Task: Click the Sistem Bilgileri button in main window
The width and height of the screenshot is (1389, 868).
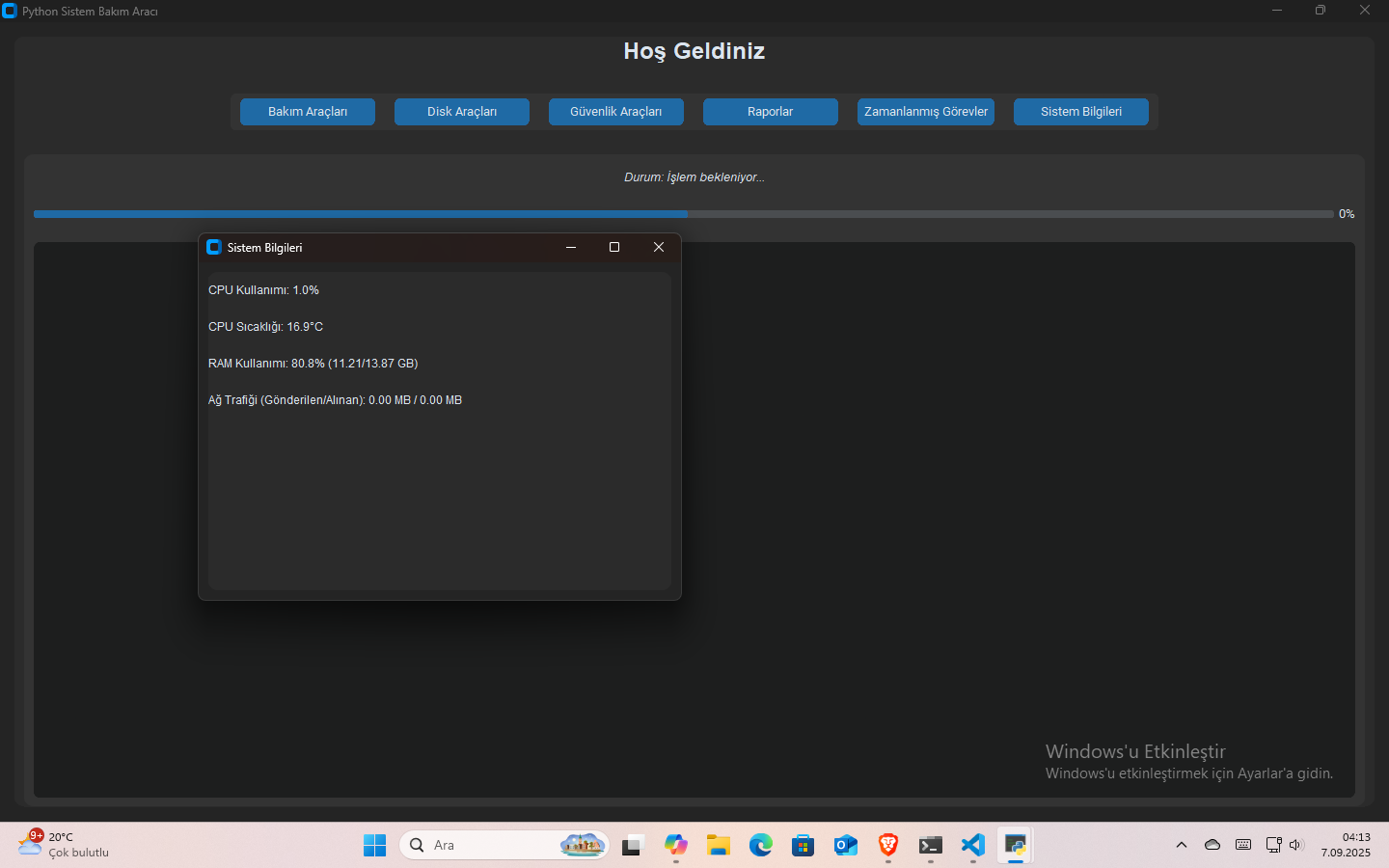Action: pyautogui.click(x=1081, y=112)
